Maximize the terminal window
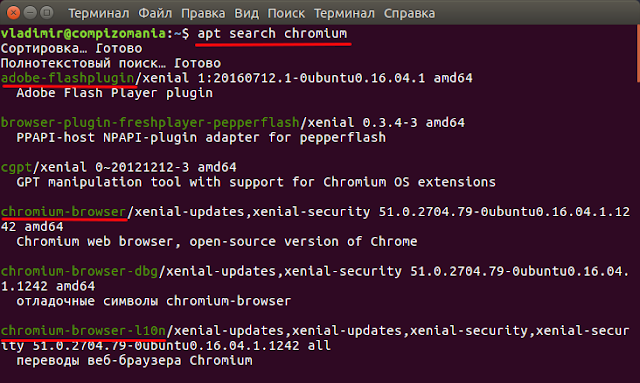The height and width of the screenshot is (383, 640). click(x=47, y=13)
